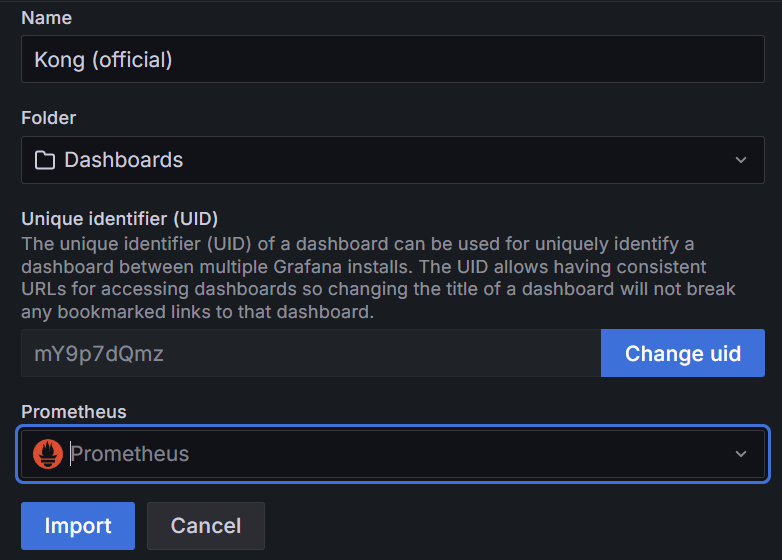Click the Import button
Image resolution: width=782 pixels, height=560 pixels.
(x=78, y=526)
